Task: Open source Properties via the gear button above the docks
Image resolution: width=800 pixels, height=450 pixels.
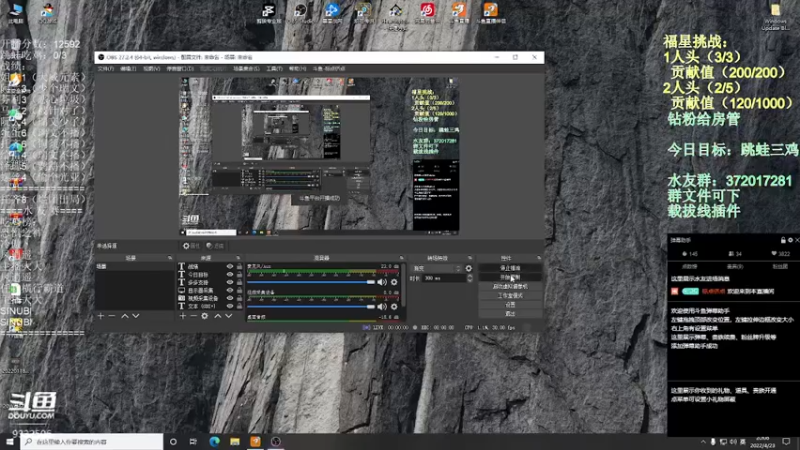Action: [191, 246]
